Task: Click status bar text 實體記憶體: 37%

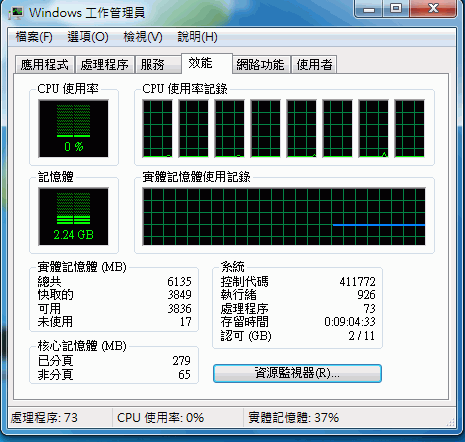Action: 294,418
